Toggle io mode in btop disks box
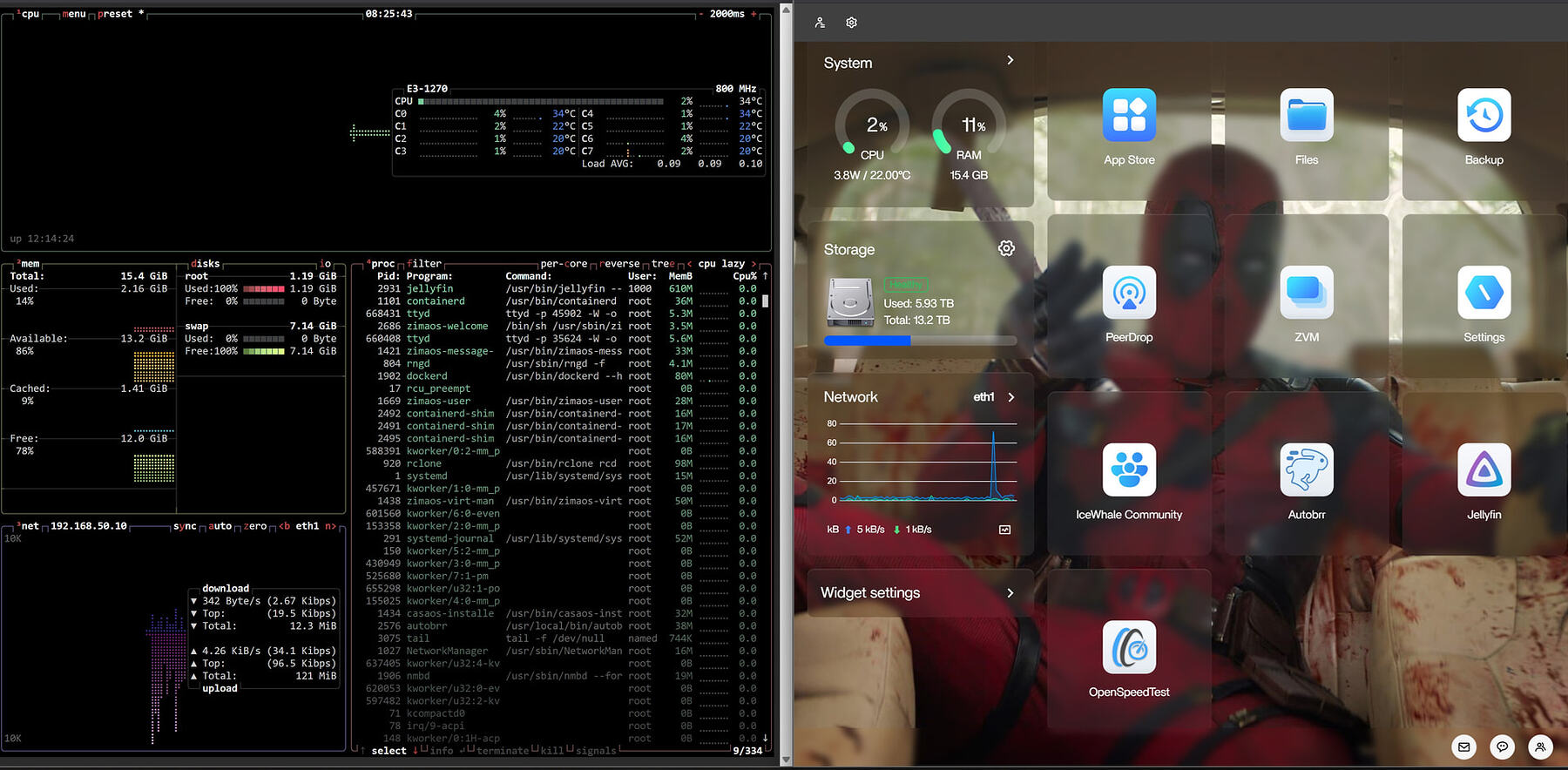Image resolution: width=1568 pixels, height=770 pixels. click(x=326, y=264)
